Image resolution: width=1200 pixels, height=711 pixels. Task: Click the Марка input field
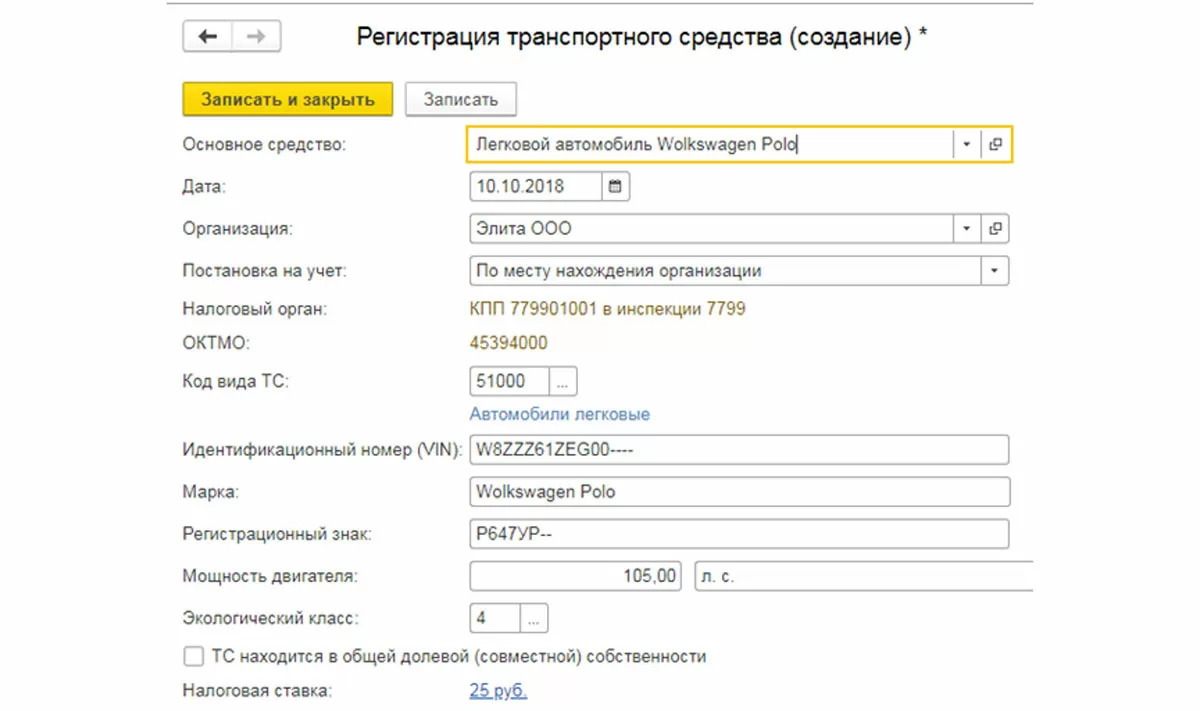738,492
